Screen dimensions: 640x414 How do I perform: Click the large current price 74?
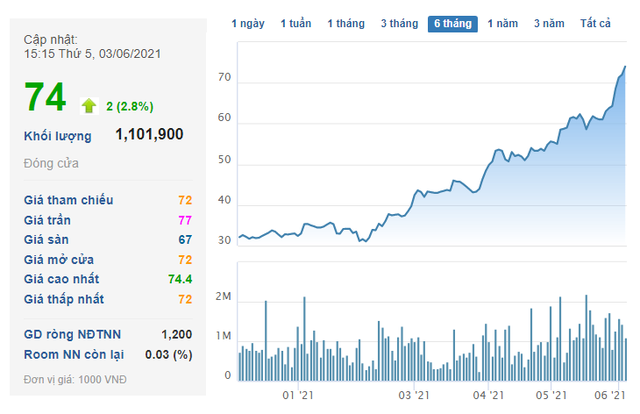coord(45,98)
